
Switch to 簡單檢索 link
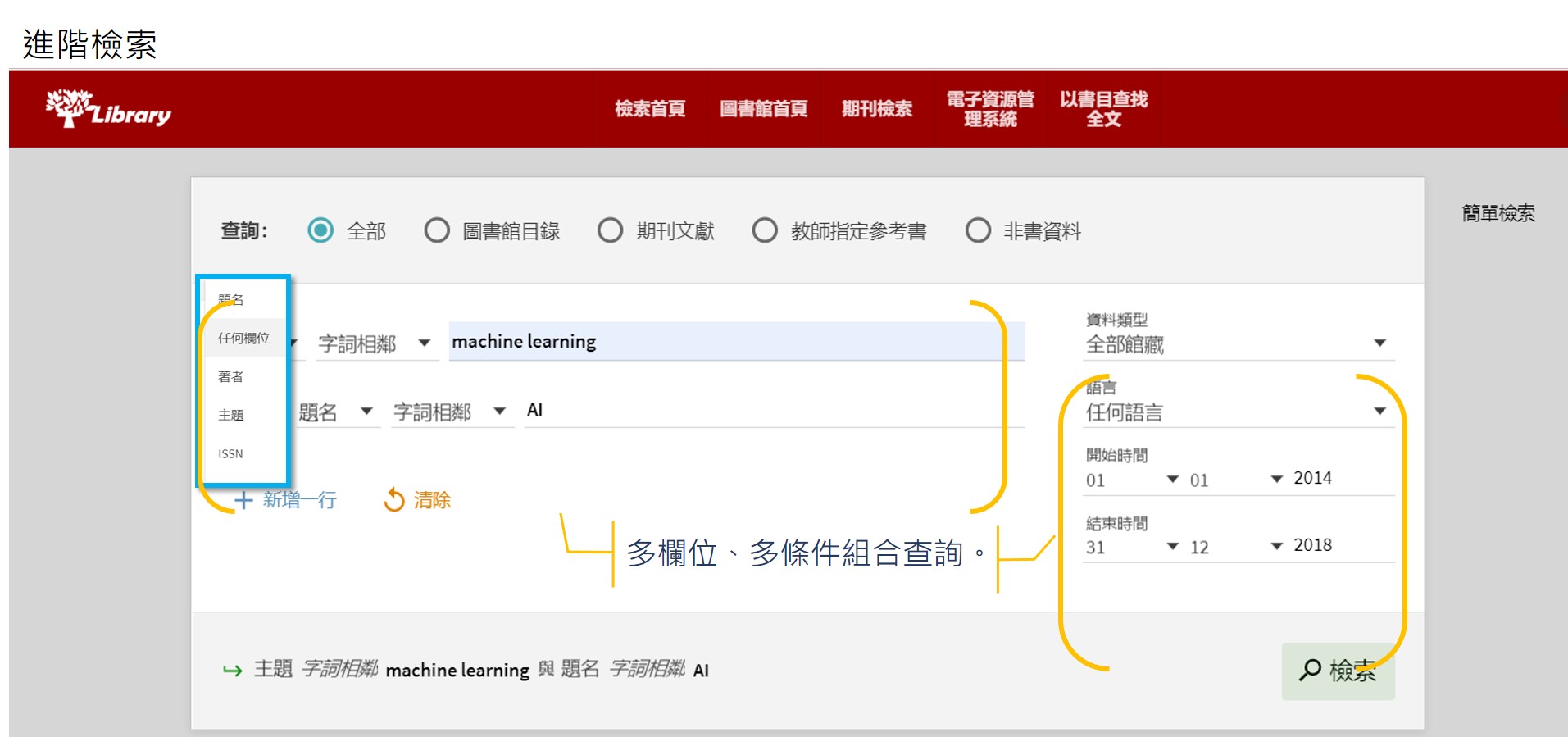(x=1498, y=214)
